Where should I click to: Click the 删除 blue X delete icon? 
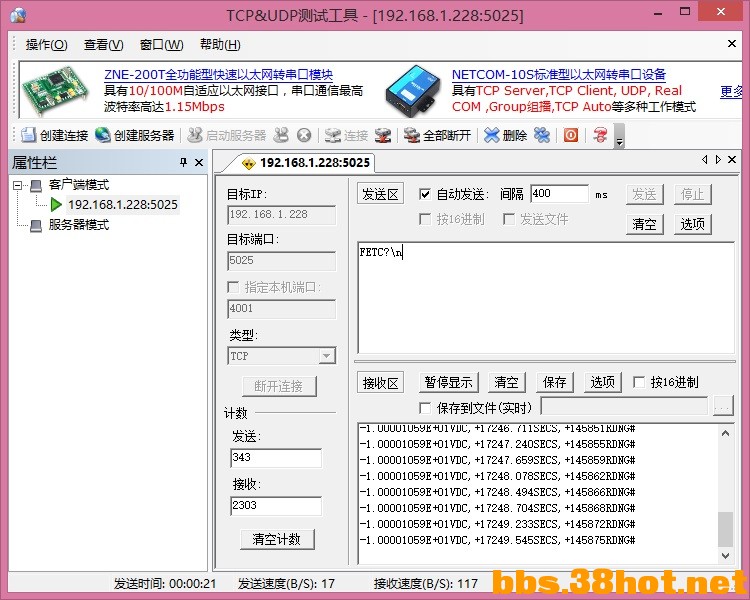[491, 135]
